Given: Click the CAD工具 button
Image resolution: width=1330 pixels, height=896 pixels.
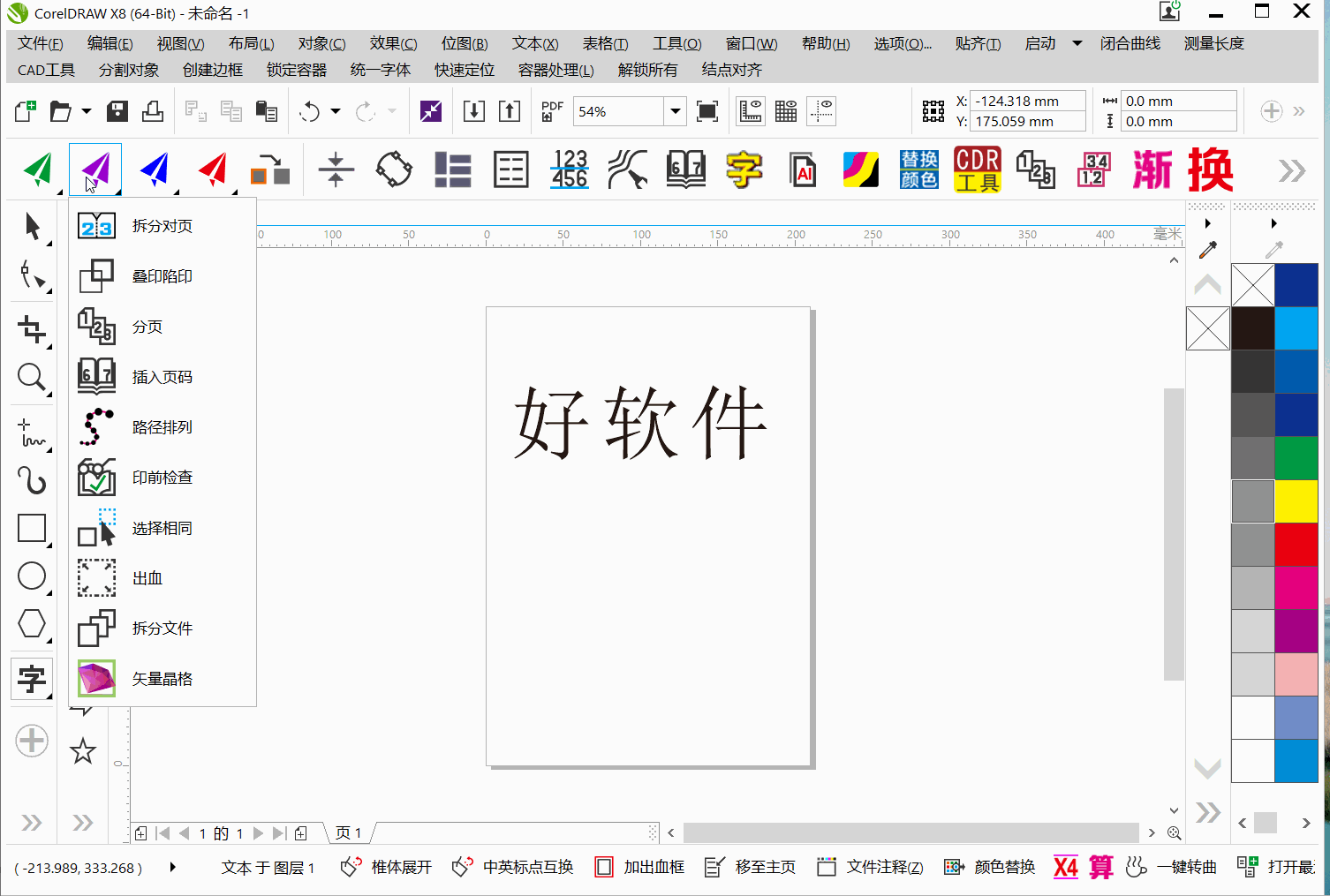Looking at the screenshot, I should (x=47, y=70).
